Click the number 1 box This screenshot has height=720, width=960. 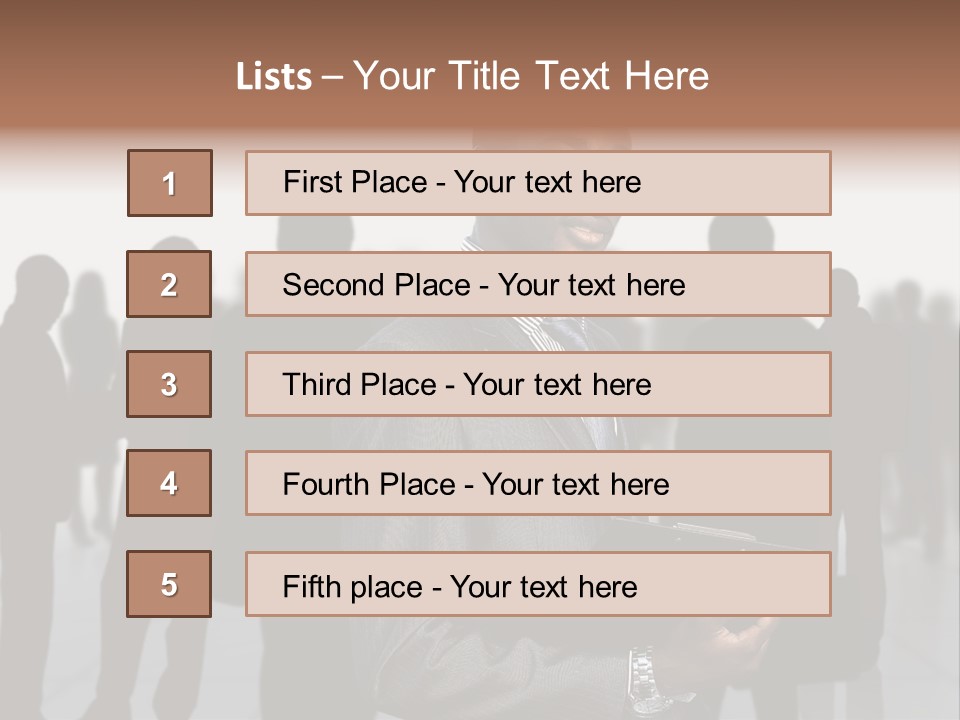click(170, 183)
